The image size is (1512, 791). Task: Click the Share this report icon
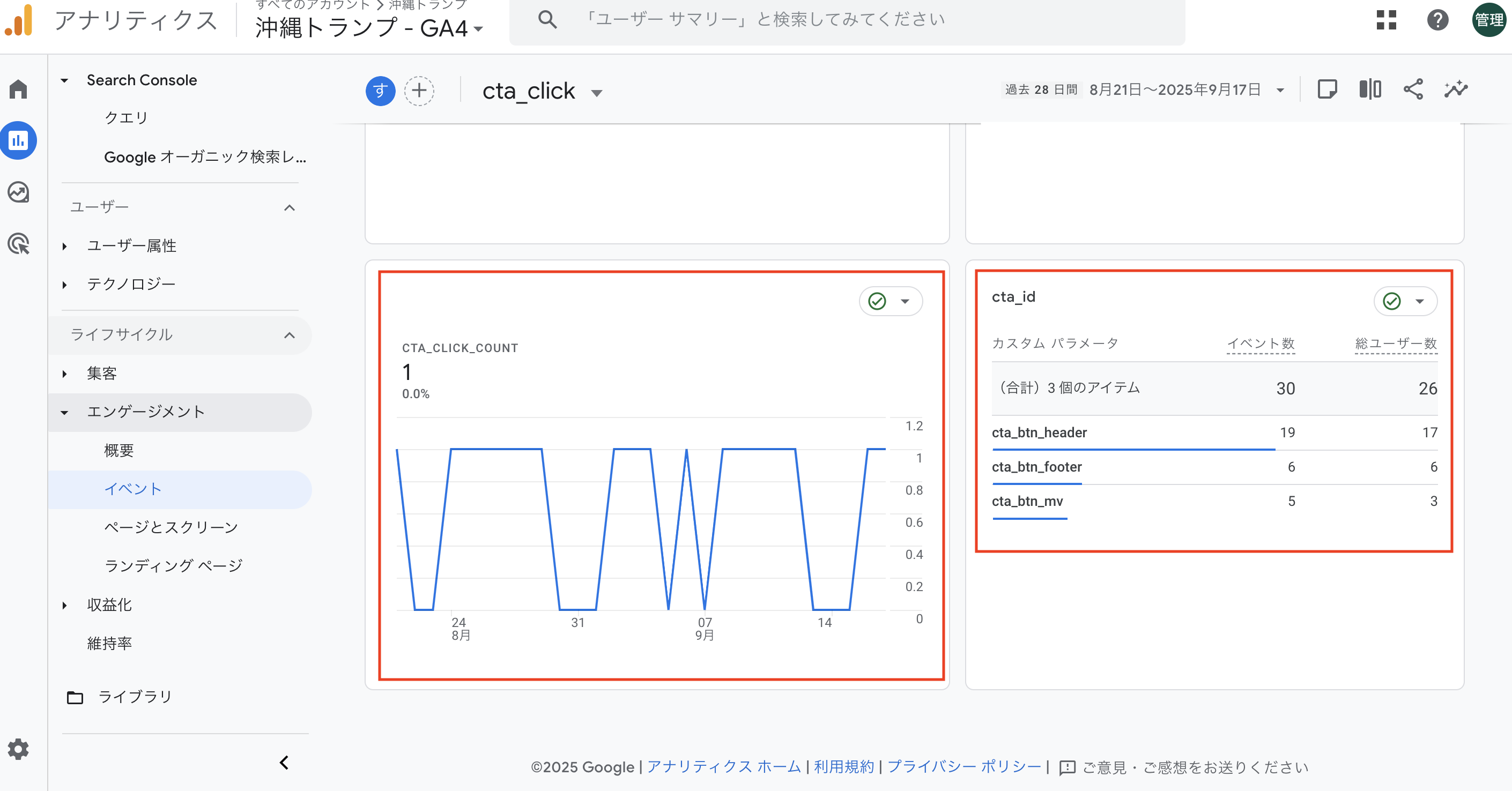1413,90
